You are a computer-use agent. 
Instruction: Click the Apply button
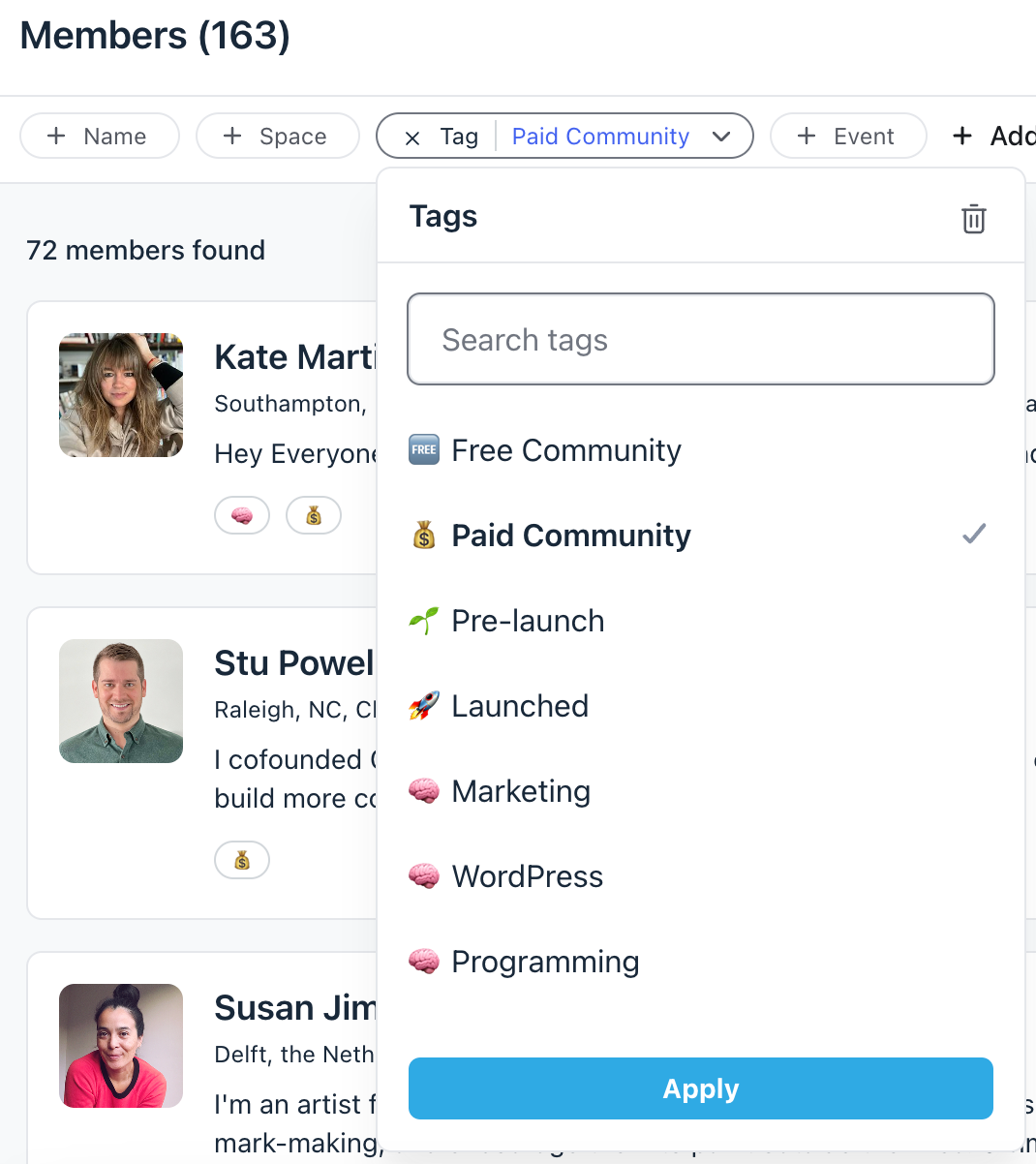click(x=701, y=1088)
